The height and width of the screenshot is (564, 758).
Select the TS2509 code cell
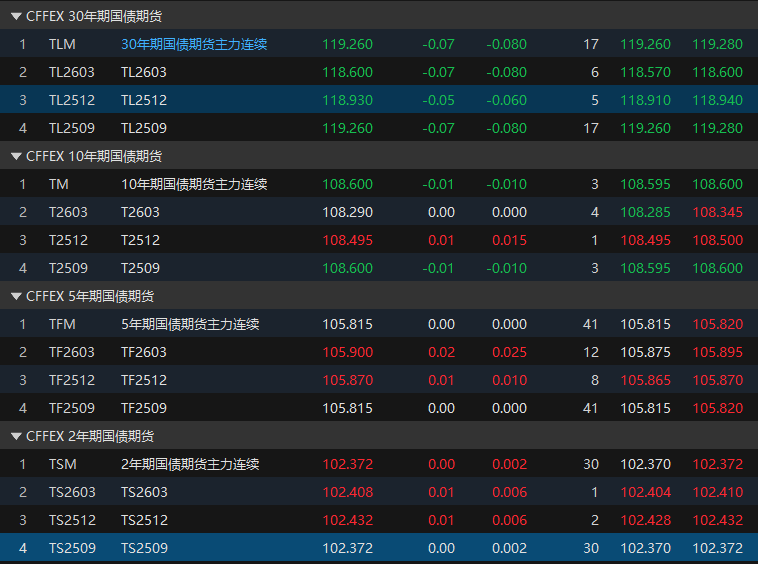[x=72, y=549]
